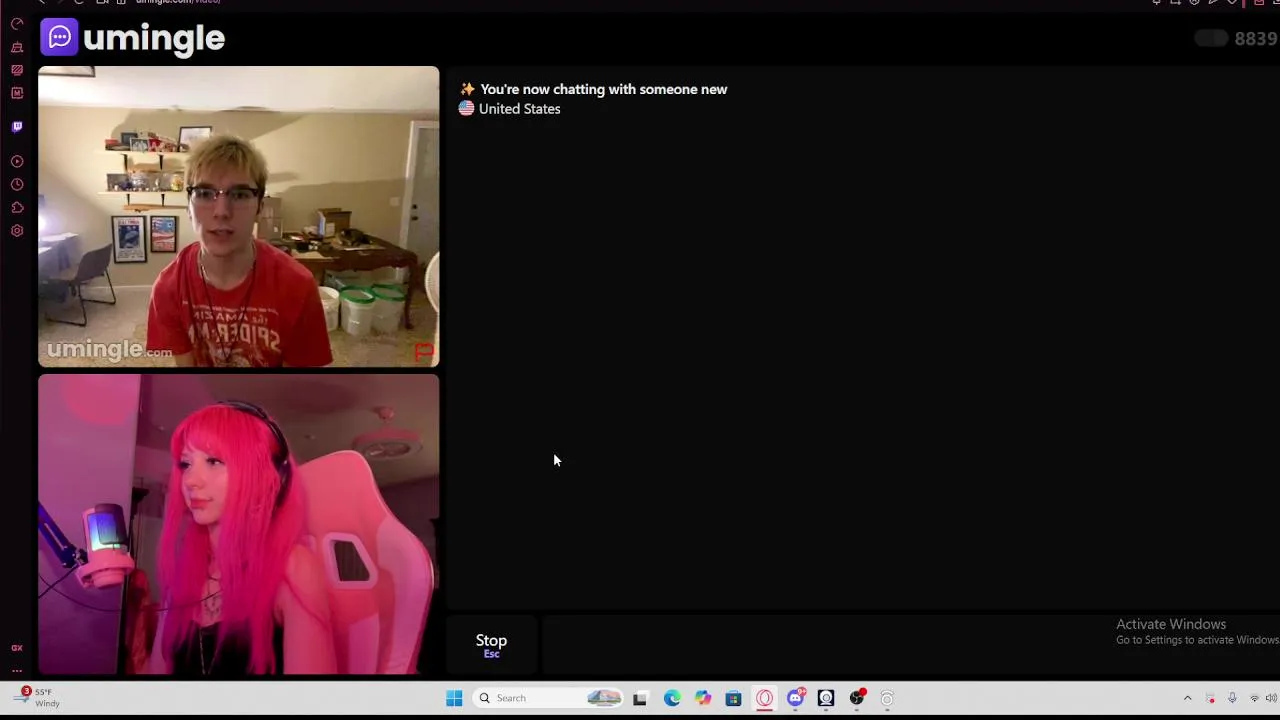Open the Wi-Fi network tray icon
Image resolution: width=1280 pixels, height=720 pixels.
click(1254, 698)
